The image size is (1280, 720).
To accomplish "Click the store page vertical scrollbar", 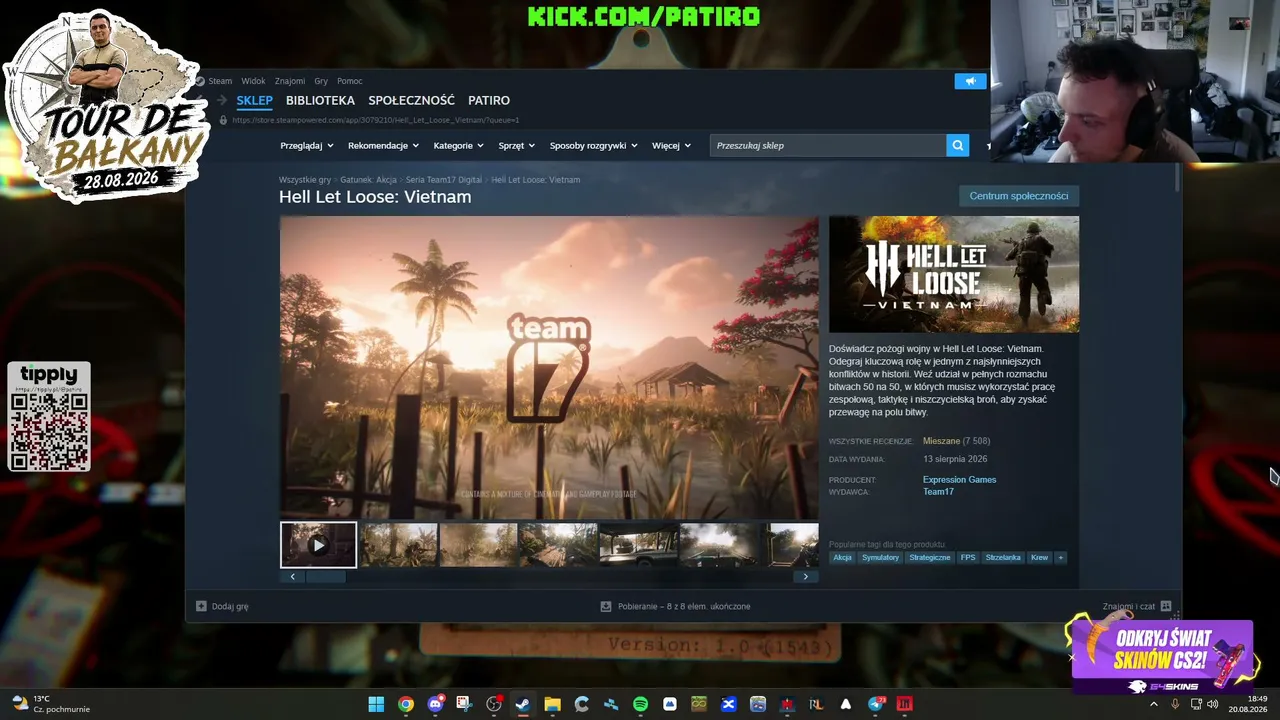I will pos(1178,180).
